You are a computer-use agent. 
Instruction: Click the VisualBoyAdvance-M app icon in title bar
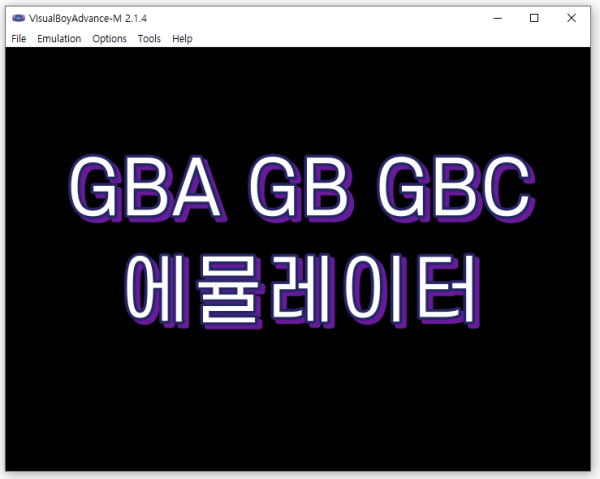(18, 18)
